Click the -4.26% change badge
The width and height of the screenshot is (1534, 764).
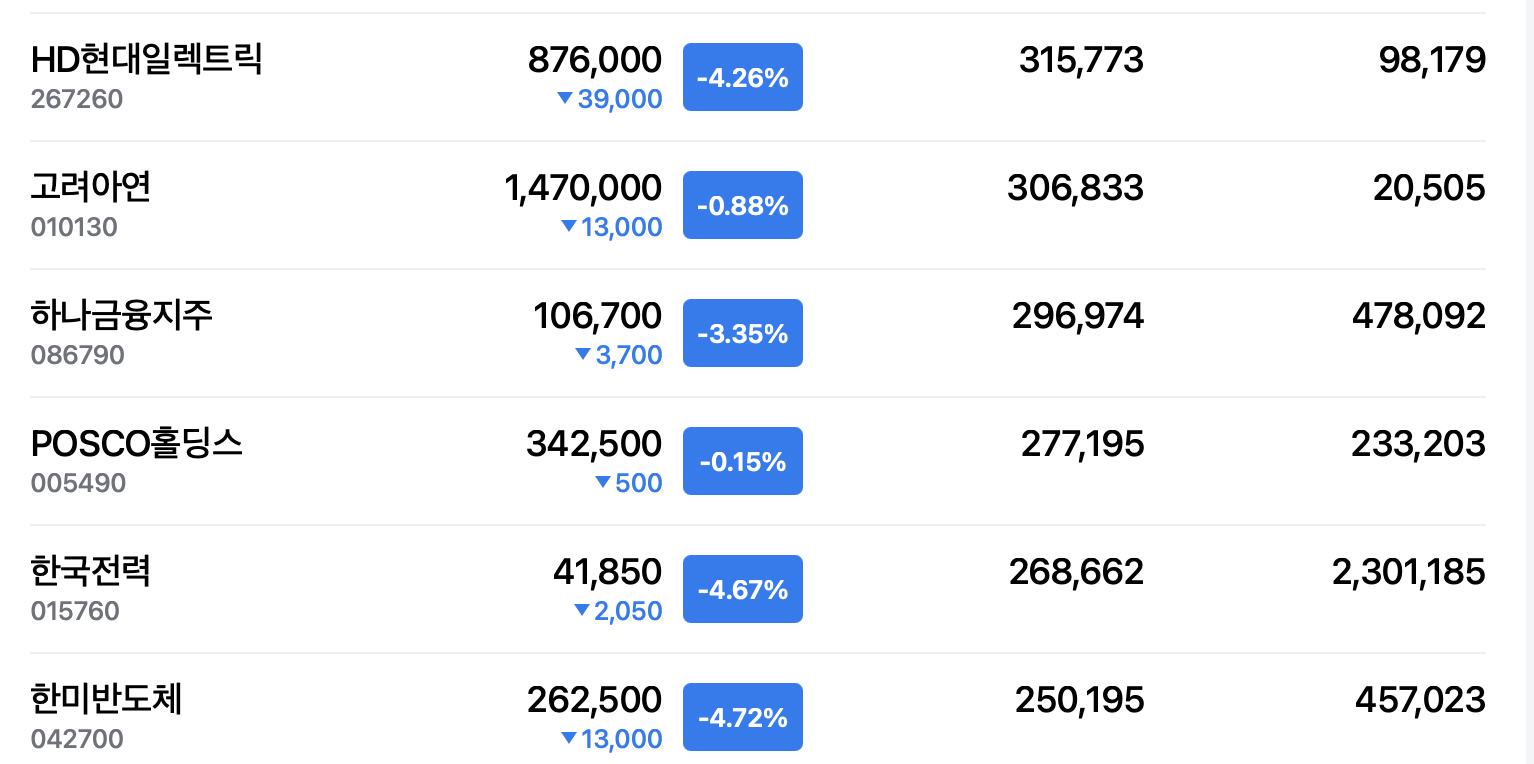[x=742, y=77]
